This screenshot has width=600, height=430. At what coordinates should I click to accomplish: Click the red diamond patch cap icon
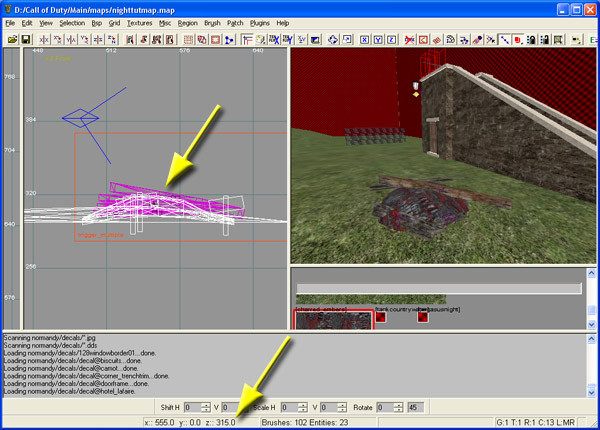click(x=437, y=39)
